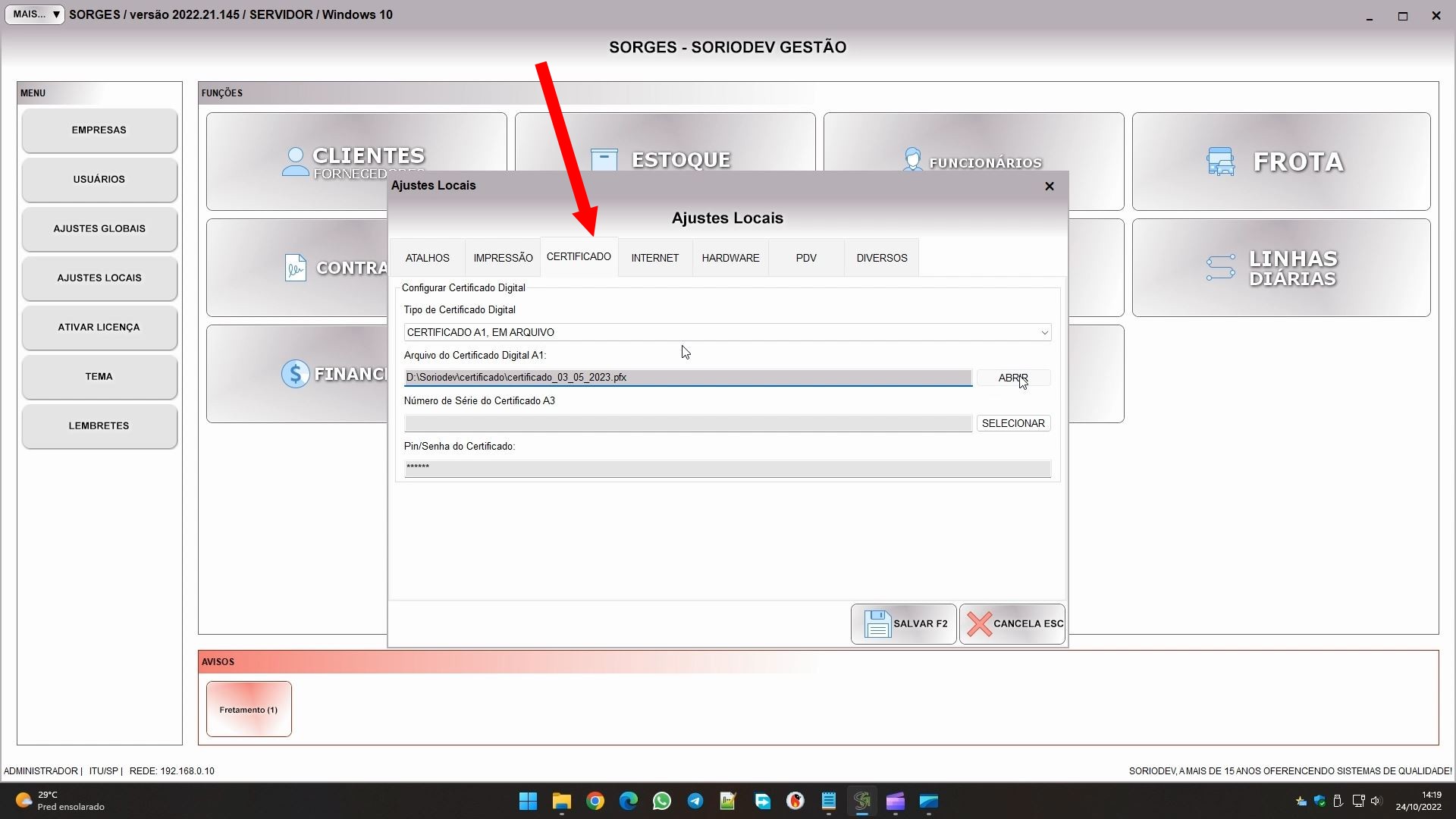
Task: Open the CONTRATOS function tile
Action: 297,268
